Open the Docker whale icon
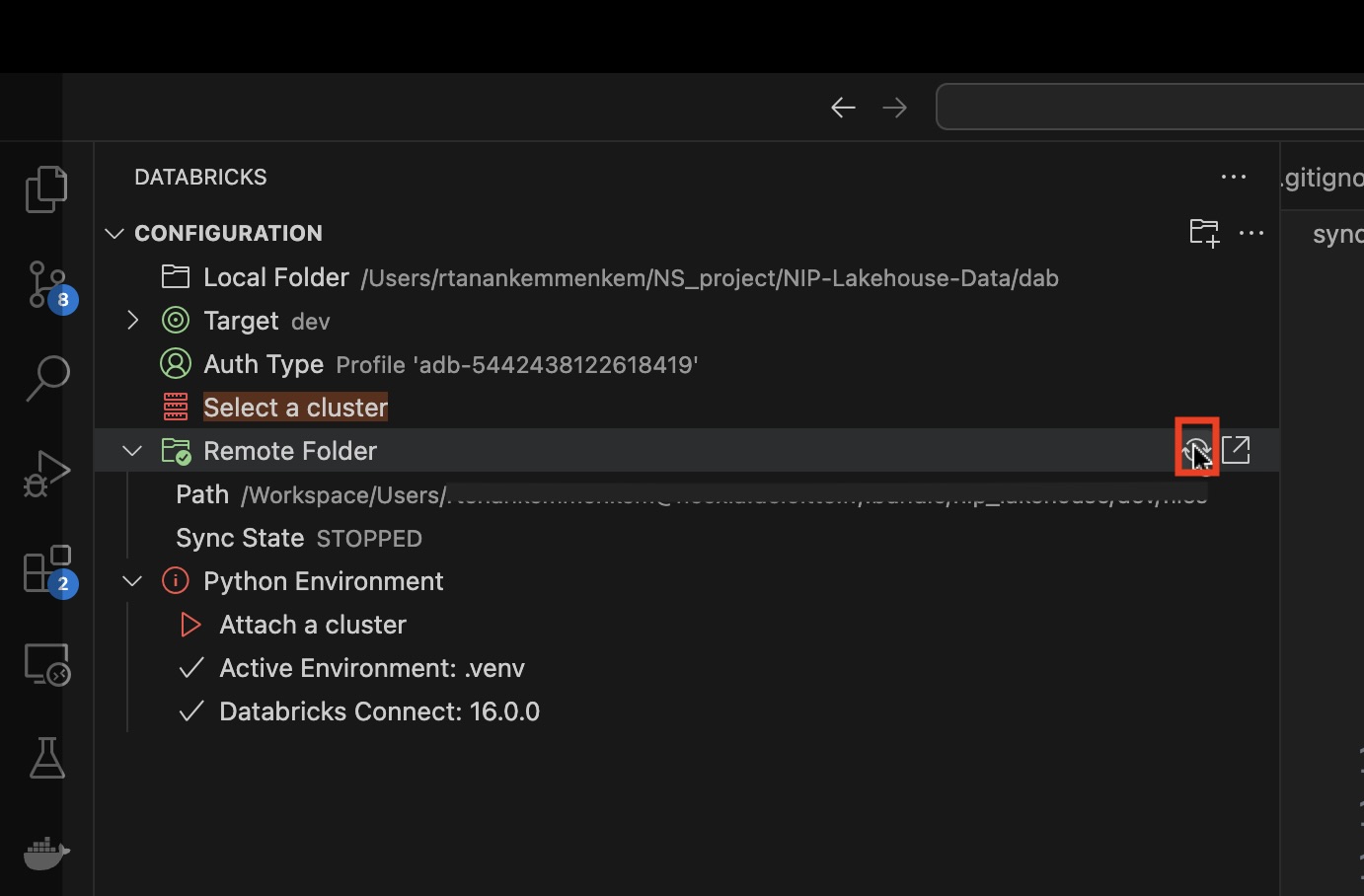 point(46,852)
